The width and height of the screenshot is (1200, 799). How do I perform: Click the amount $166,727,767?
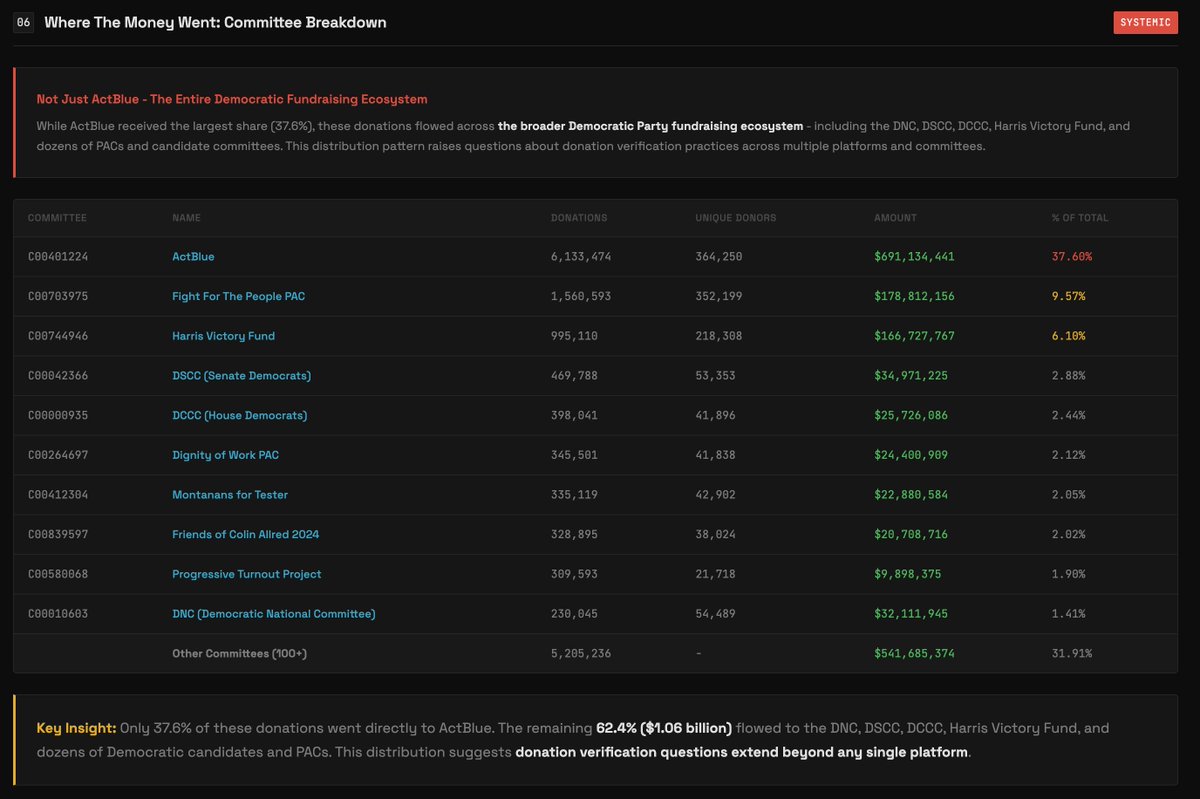tap(914, 336)
